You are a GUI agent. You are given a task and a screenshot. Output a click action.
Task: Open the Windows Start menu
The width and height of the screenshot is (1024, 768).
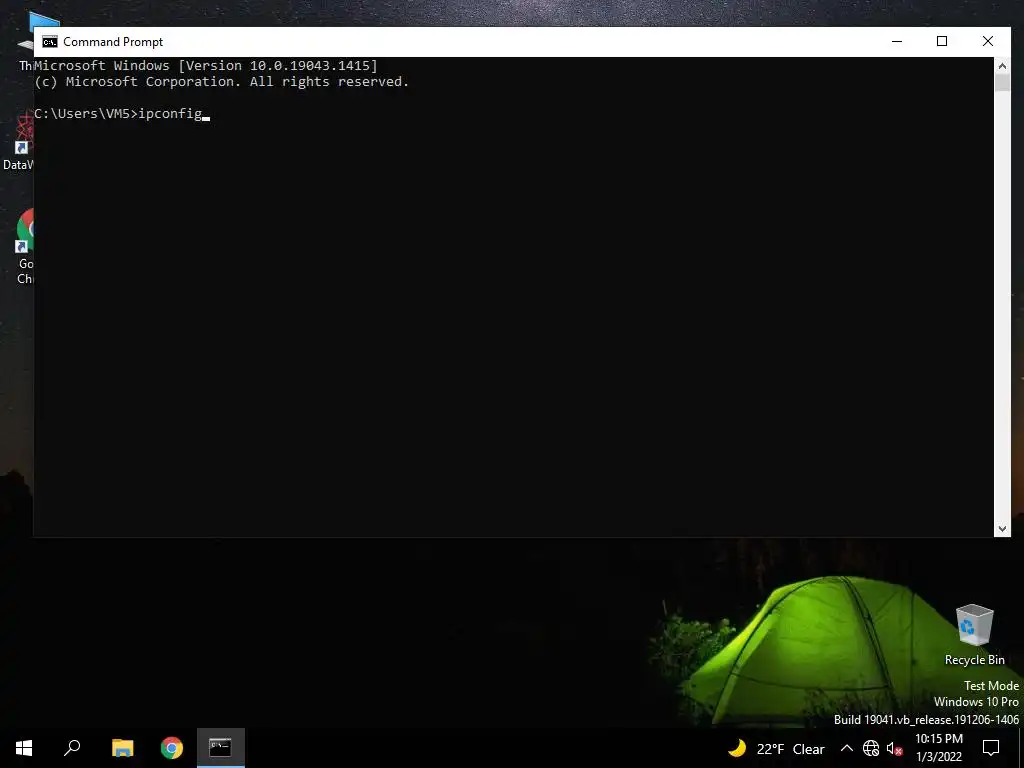(24, 748)
